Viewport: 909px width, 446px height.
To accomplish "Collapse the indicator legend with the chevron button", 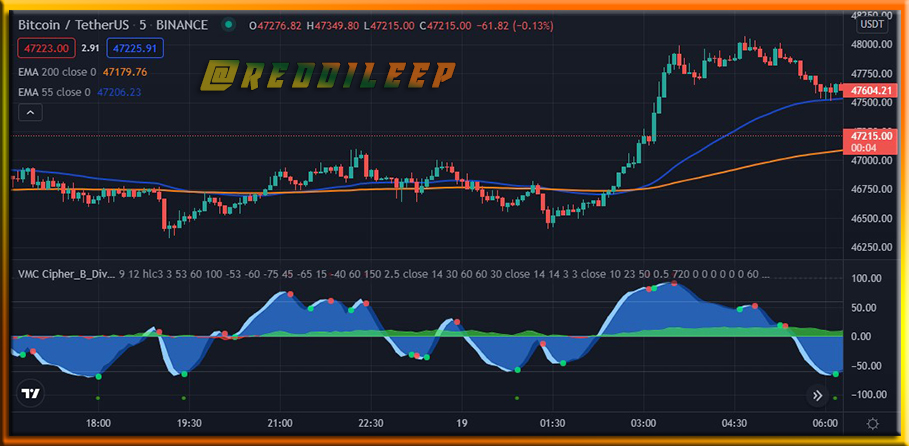I will pos(31,113).
